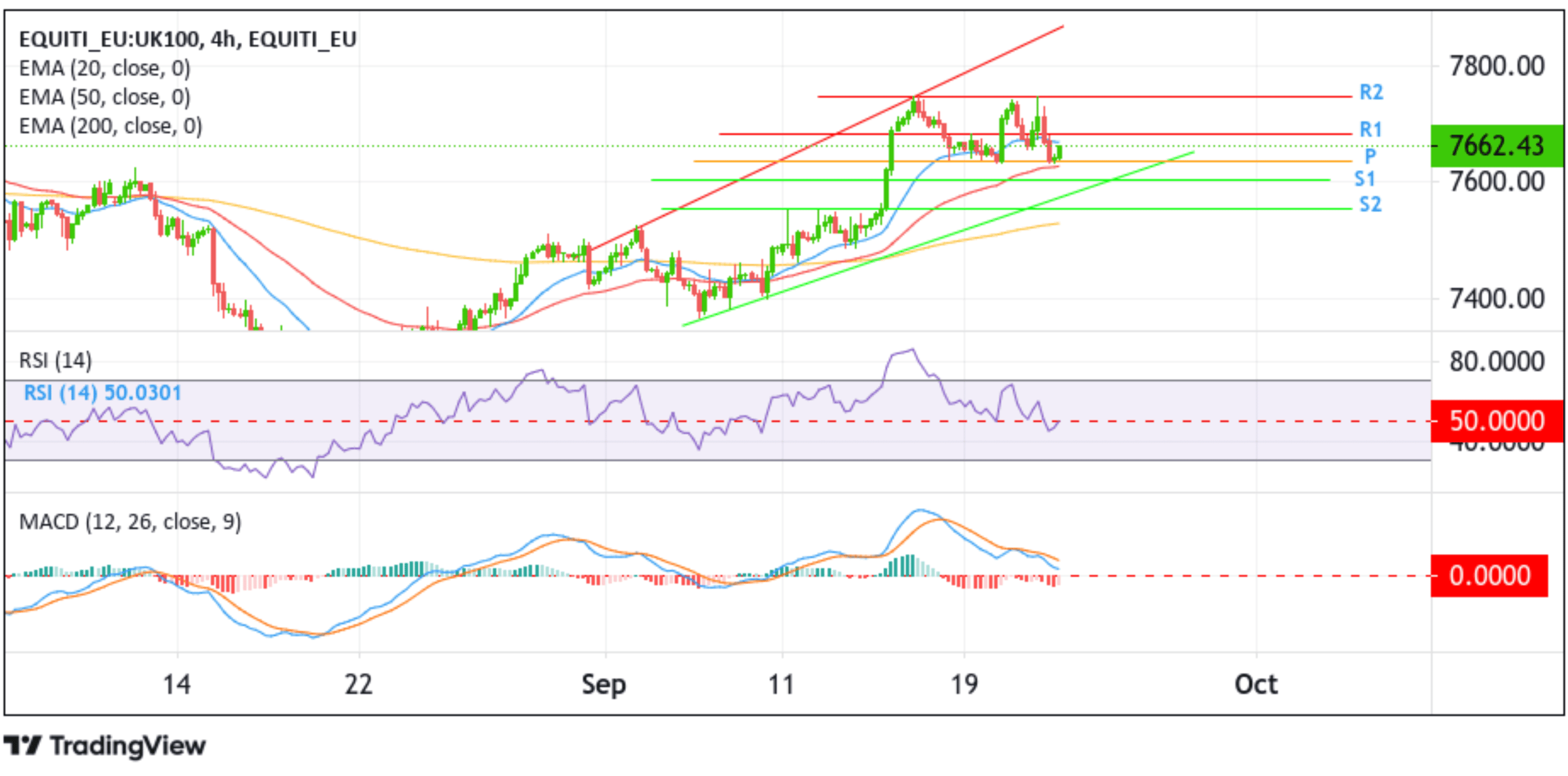Click the current price label 7662.43
1568x776 pixels.
(1497, 146)
